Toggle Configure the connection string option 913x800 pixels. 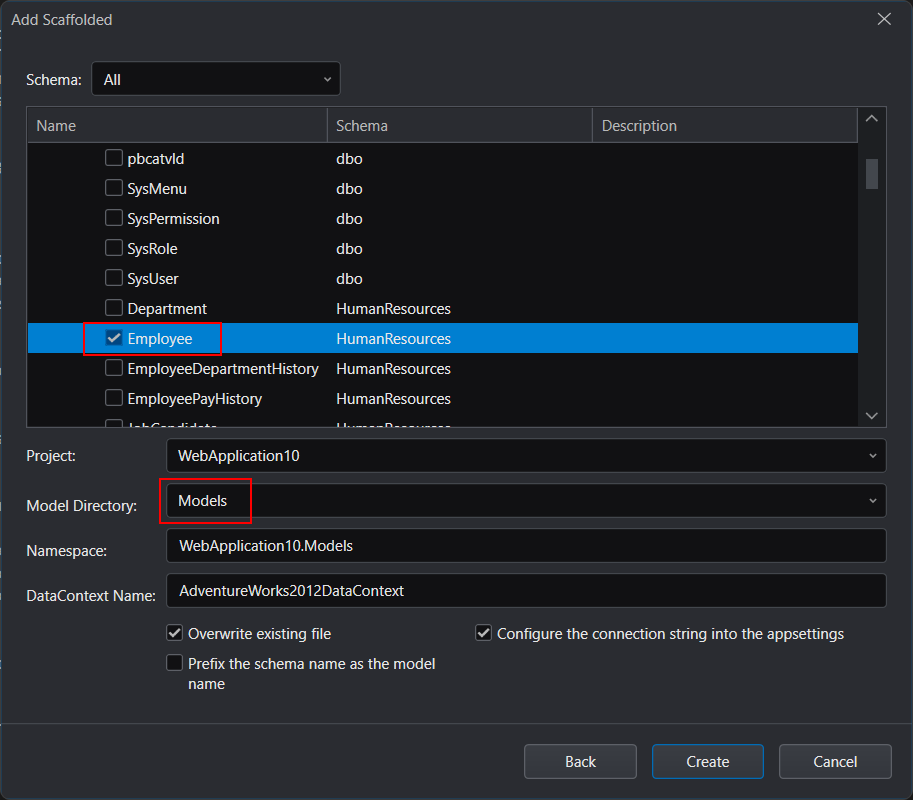pyautogui.click(x=483, y=633)
